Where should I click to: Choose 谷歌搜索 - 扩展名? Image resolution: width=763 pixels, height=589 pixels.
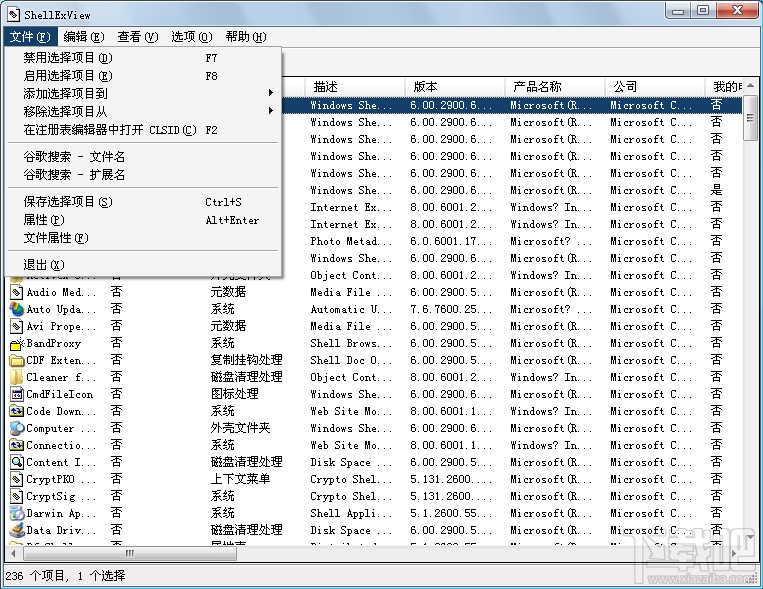coord(143,175)
